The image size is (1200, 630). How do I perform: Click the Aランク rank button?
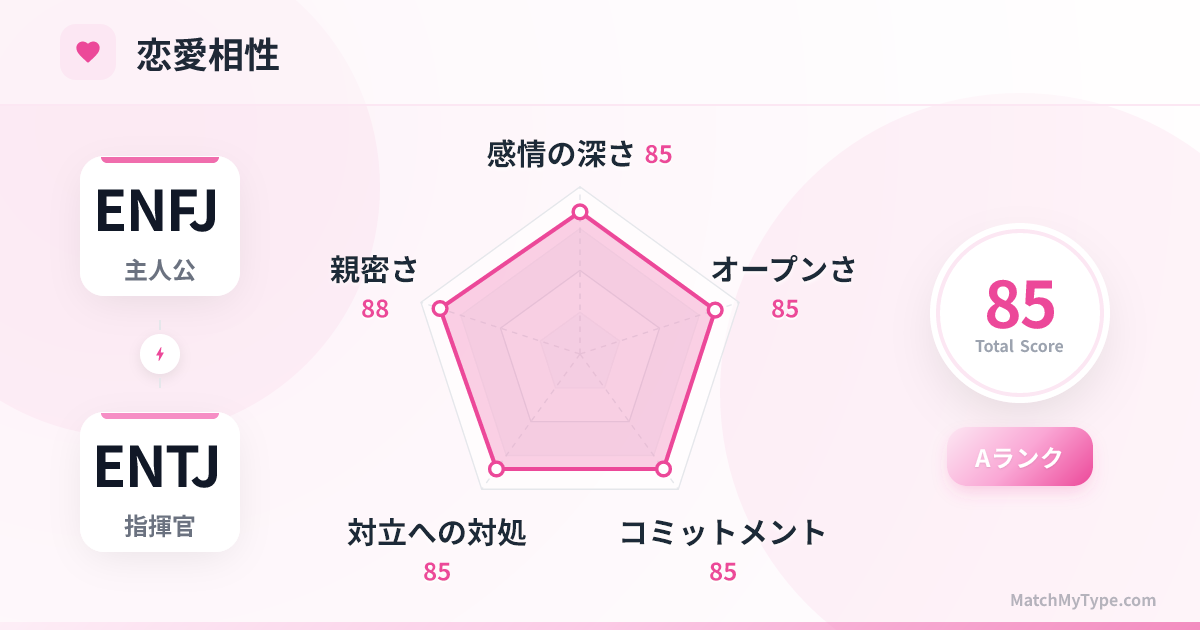[1019, 457]
